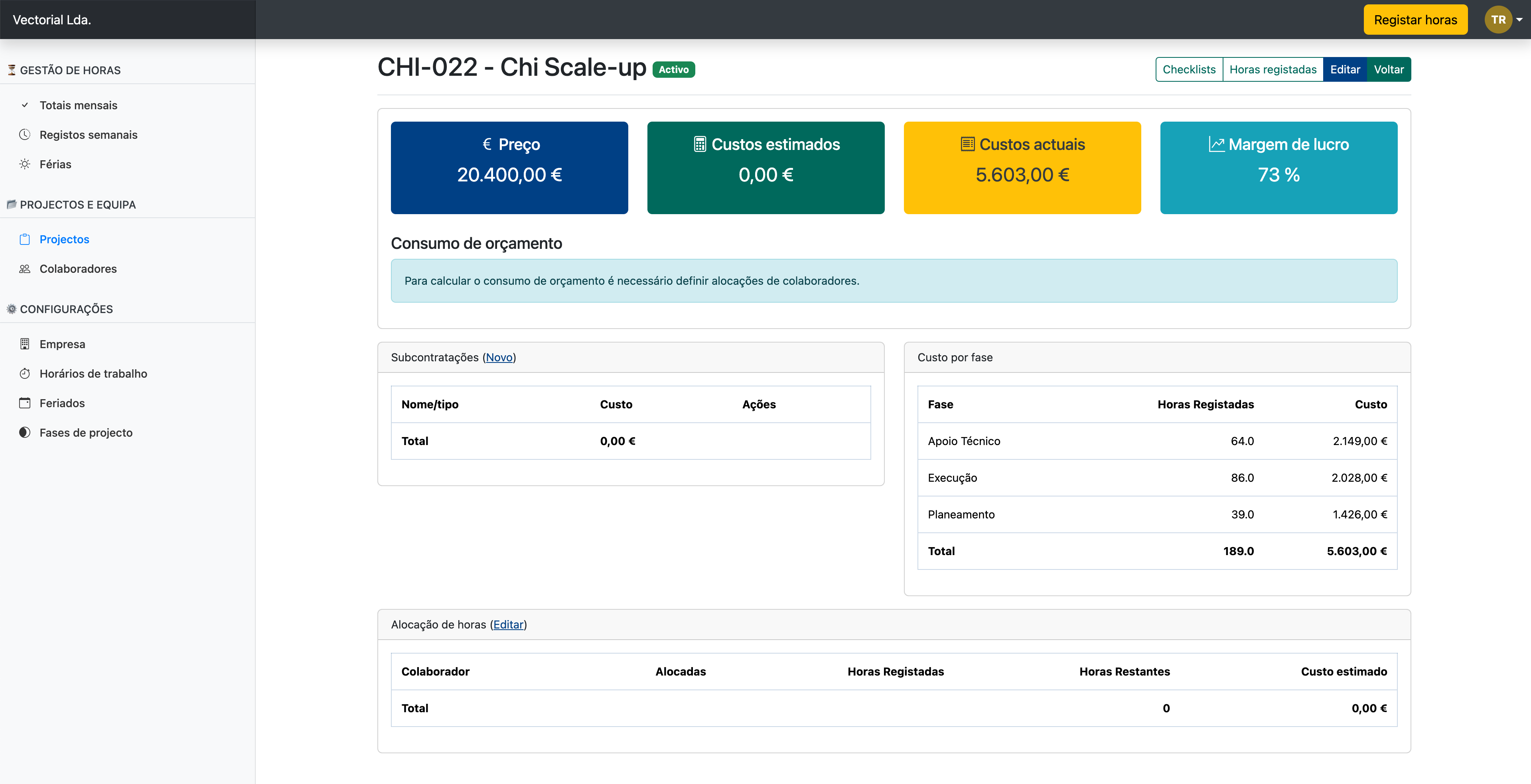Click the Editar link in Alocação de horas
The height and width of the screenshot is (784, 1531).
508,624
